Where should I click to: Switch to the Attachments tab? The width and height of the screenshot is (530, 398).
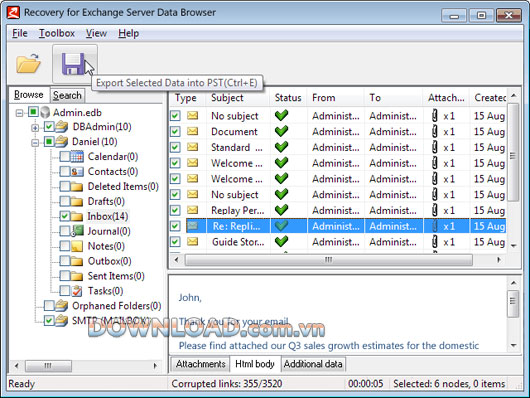click(200, 364)
